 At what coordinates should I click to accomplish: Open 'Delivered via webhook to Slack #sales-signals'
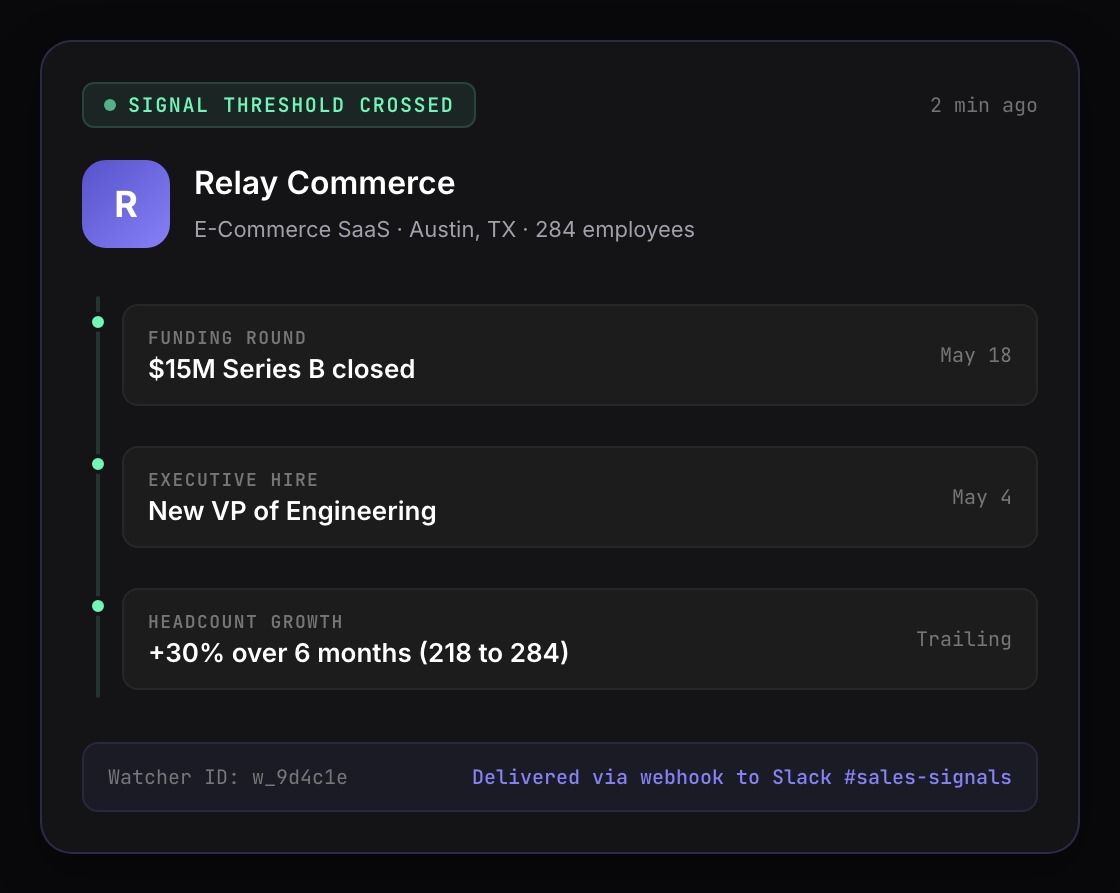click(x=742, y=777)
